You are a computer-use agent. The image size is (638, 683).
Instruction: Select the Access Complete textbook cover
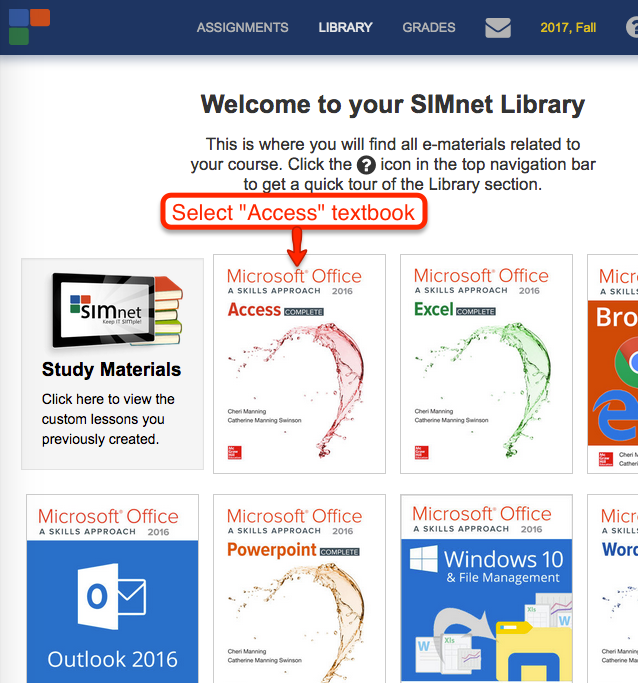[299, 364]
